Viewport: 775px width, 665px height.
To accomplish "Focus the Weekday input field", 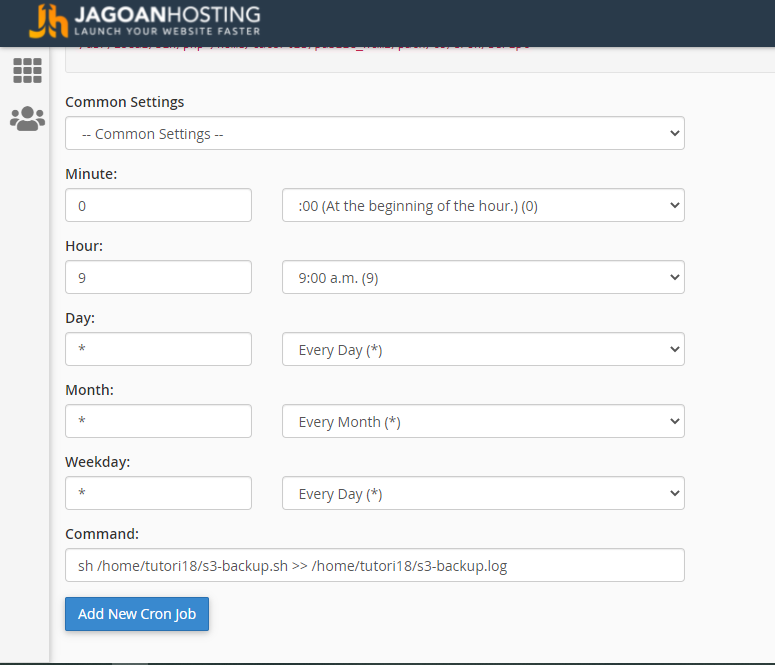I will coord(158,493).
